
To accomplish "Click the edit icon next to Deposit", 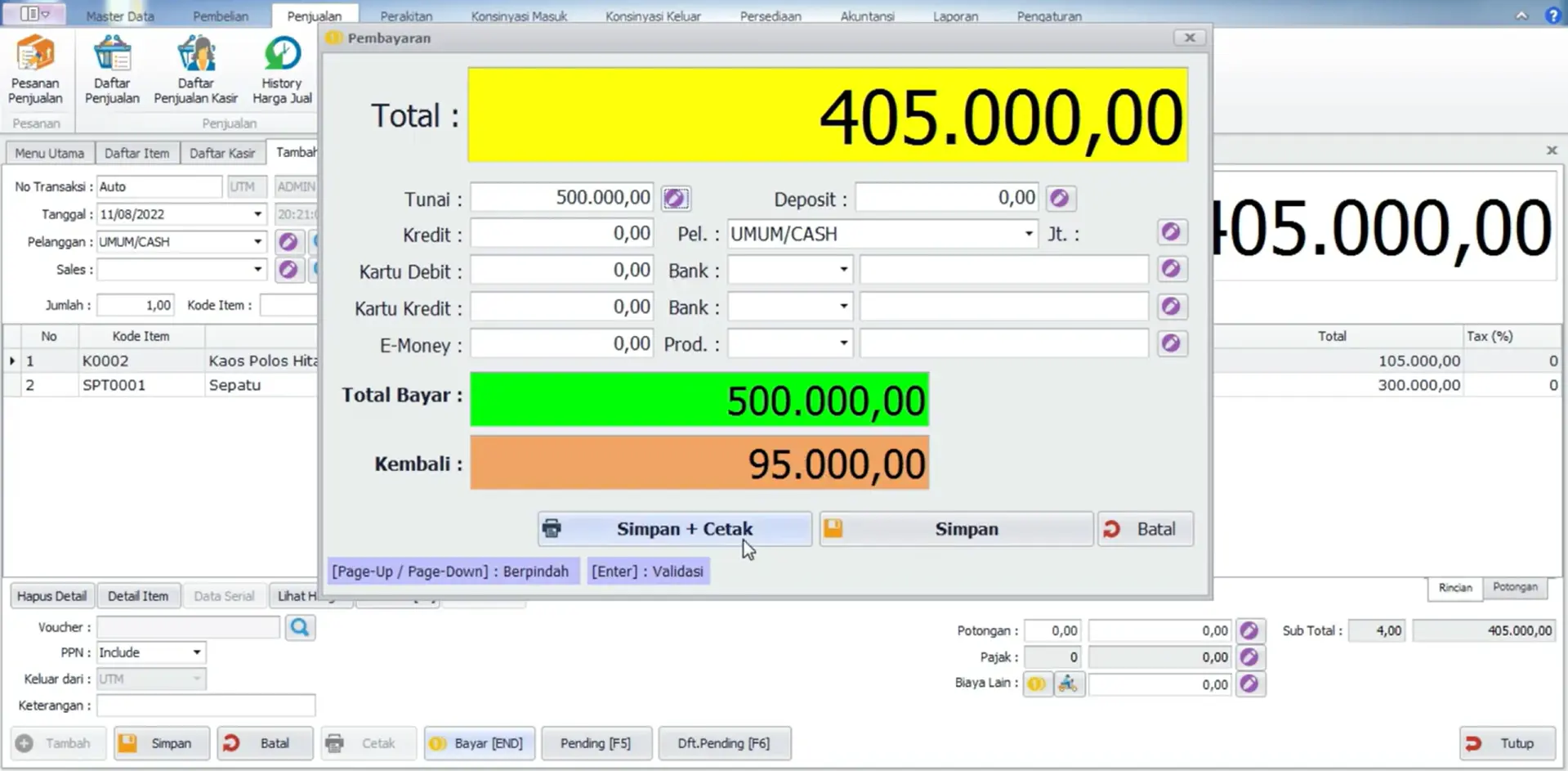I will 1060,199.
